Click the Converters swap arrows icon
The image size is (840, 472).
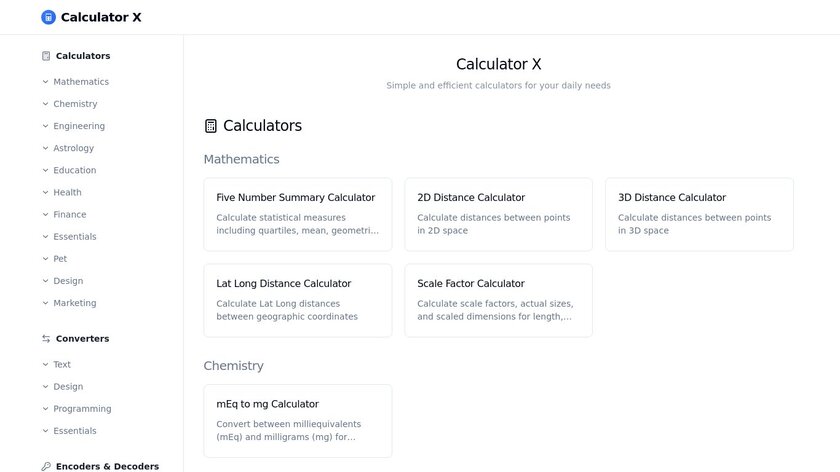pos(46,339)
